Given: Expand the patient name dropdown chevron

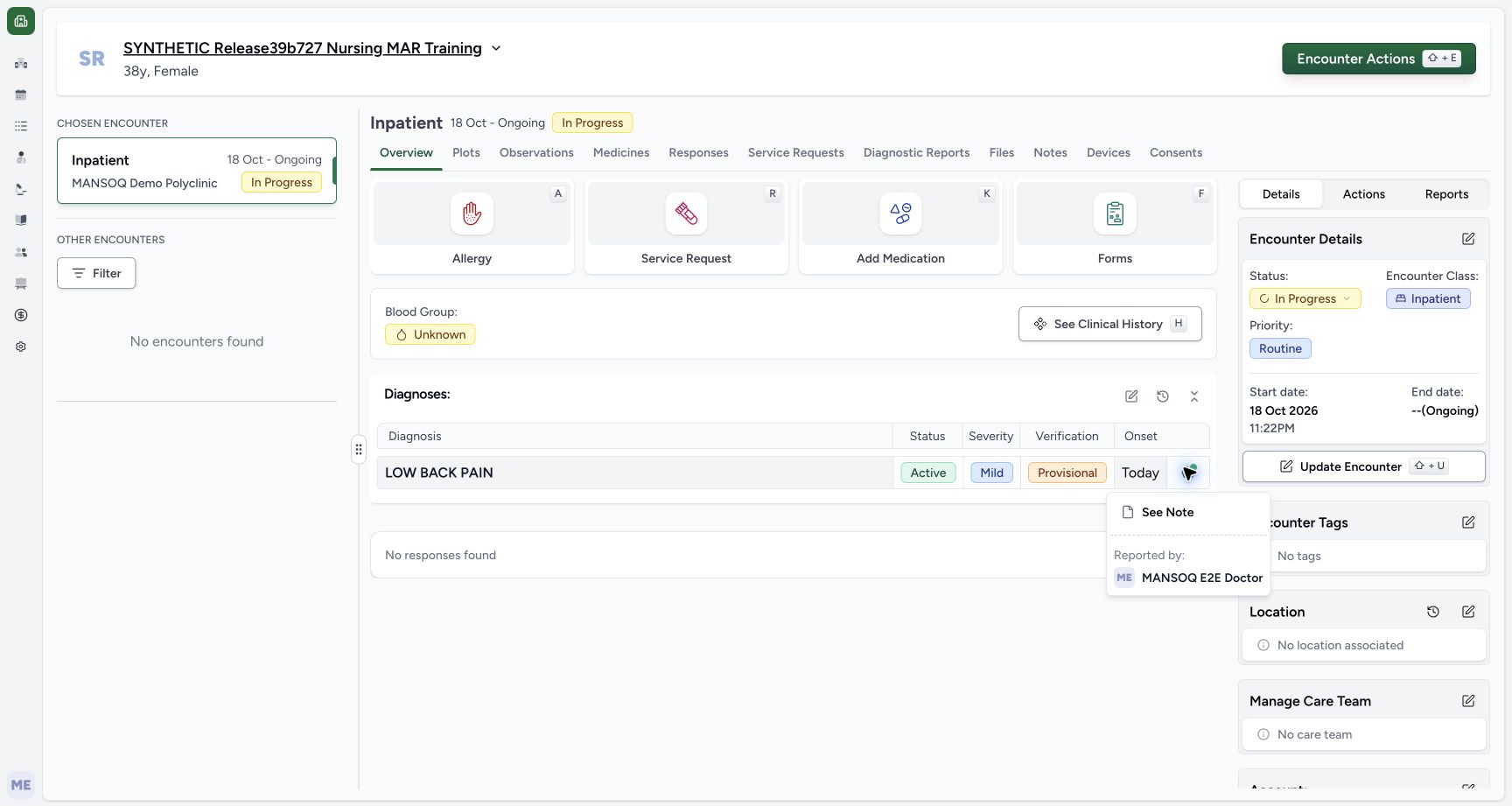Looking at the screenshot, I should coord(496,48).
